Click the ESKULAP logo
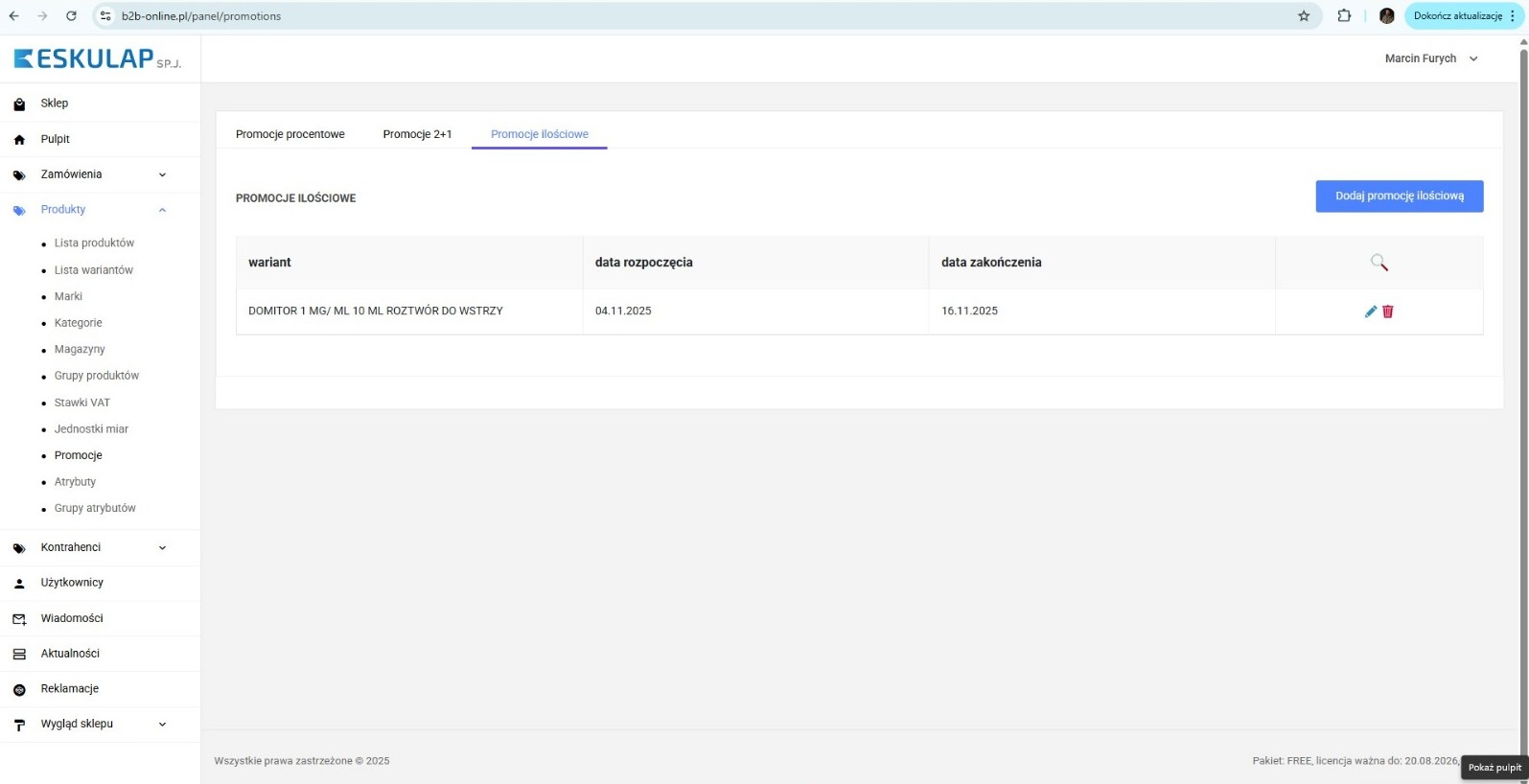This screenshot has height=784, width=1529. coord(97,59)
